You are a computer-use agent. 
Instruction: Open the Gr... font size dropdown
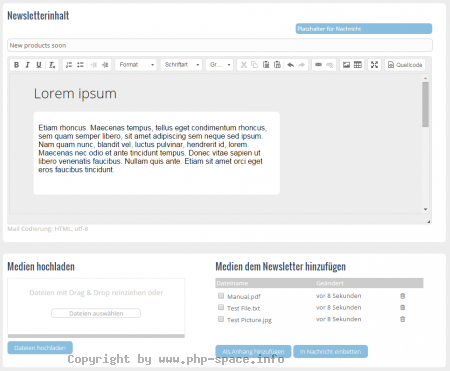coord(219,65)
